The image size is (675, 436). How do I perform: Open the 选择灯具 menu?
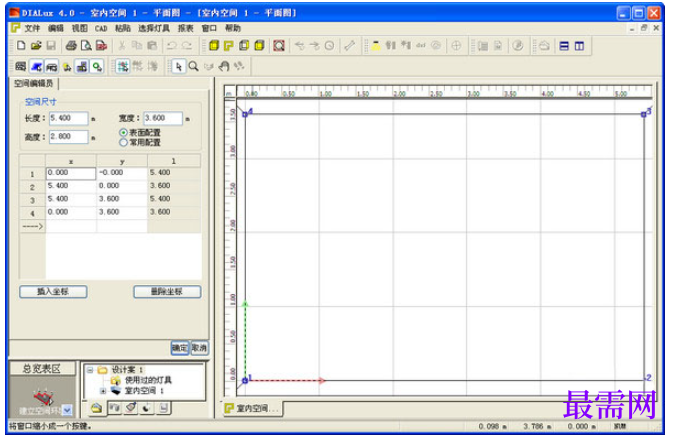coord(154,28)
